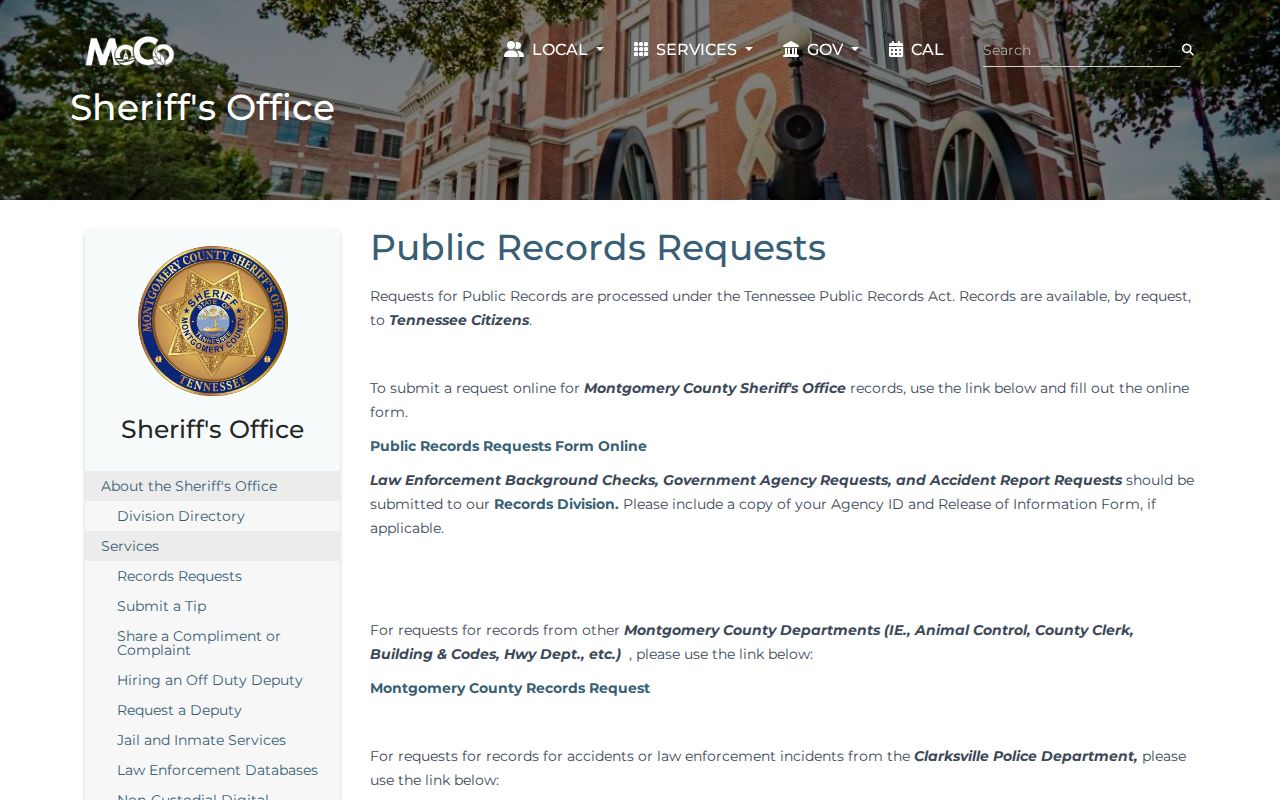Click the bold 'Tennessee Citizens' text

click(x=459, y=320)
